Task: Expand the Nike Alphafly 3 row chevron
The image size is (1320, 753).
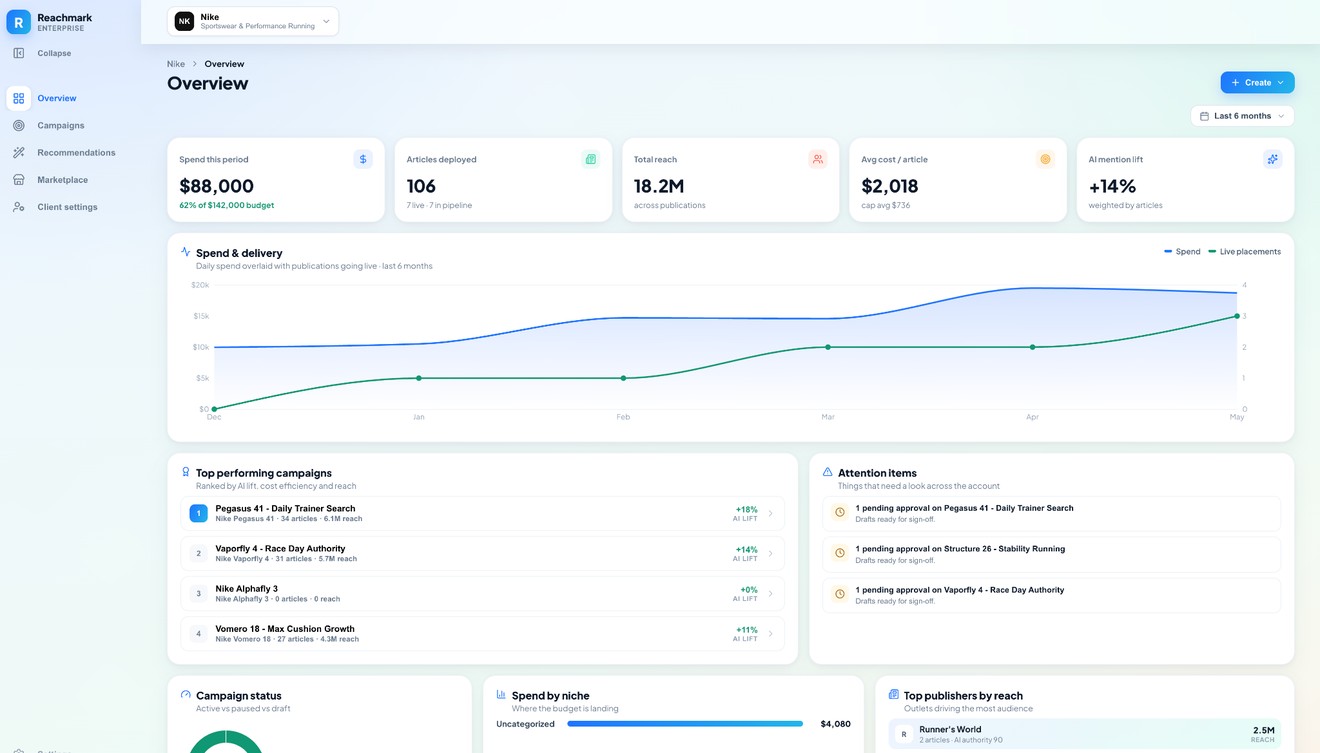Action: coord(770,594)
